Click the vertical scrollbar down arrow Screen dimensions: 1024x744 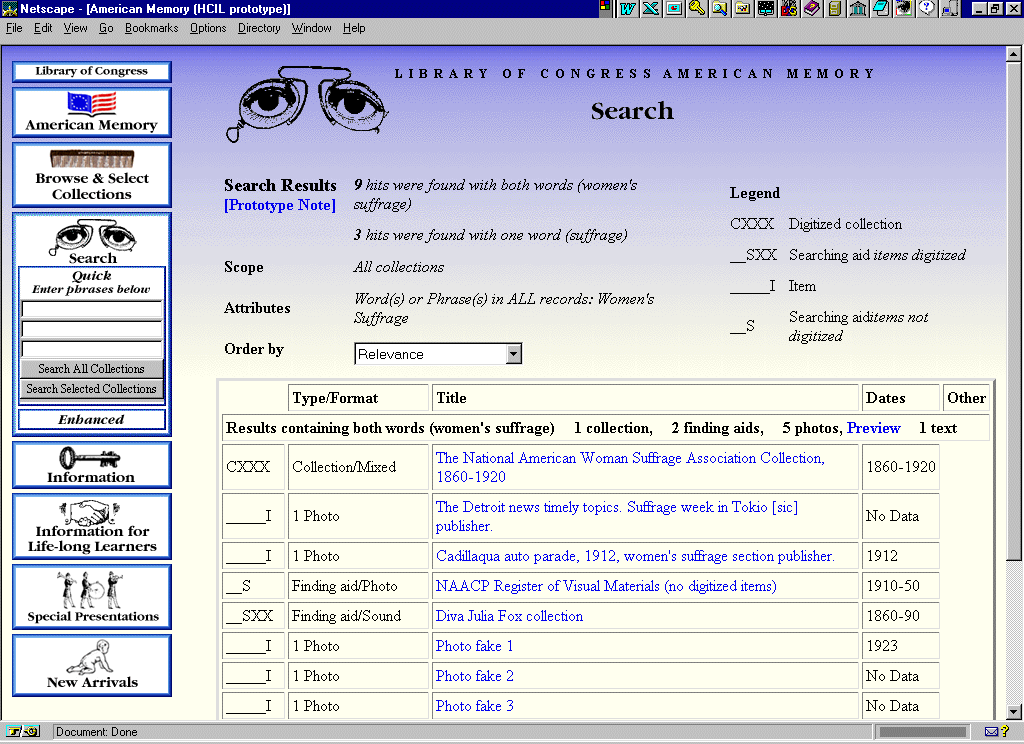pyautogui.click(x=1015, y=713)
